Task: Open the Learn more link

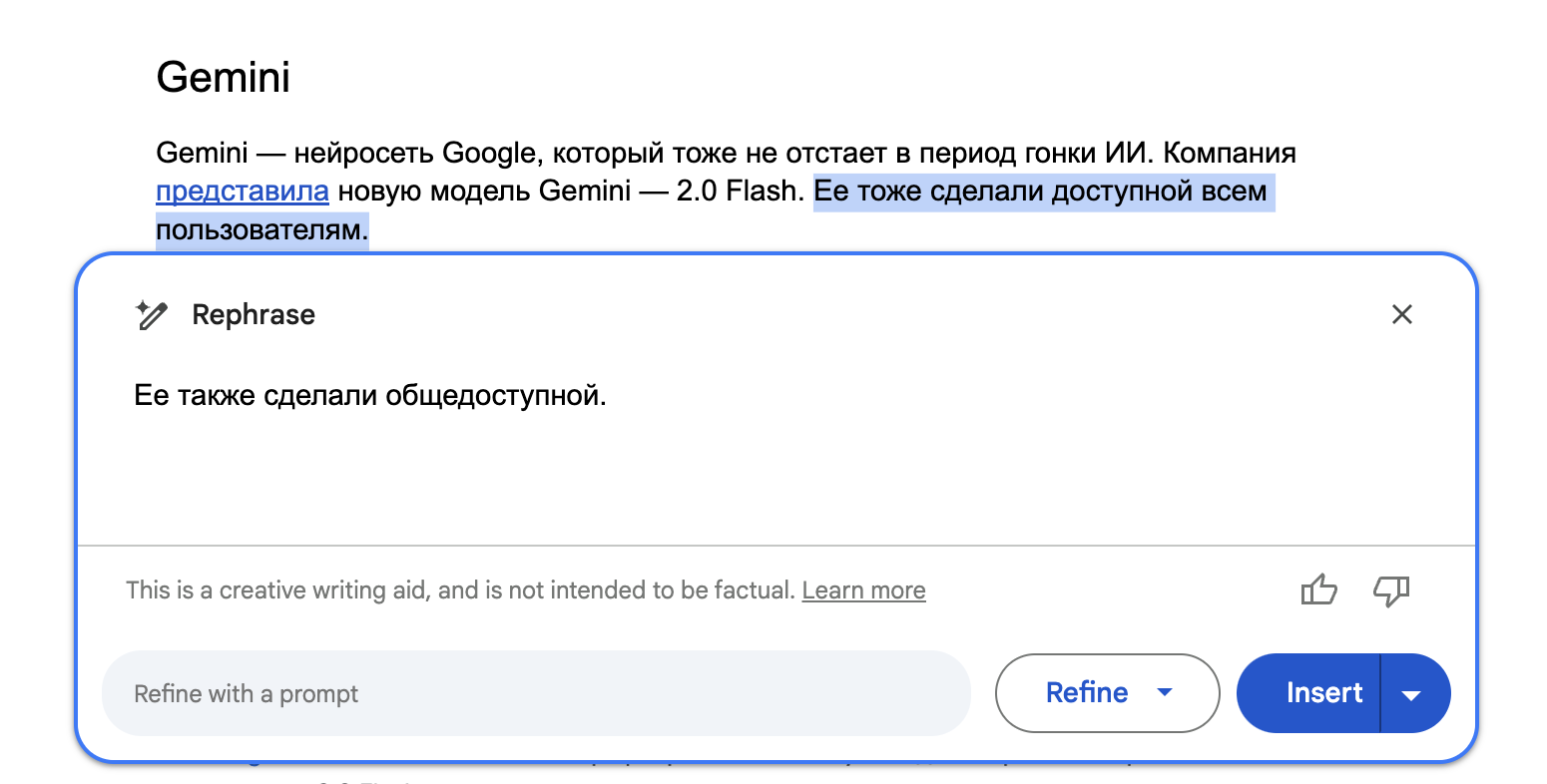Action: pos(863,590)
